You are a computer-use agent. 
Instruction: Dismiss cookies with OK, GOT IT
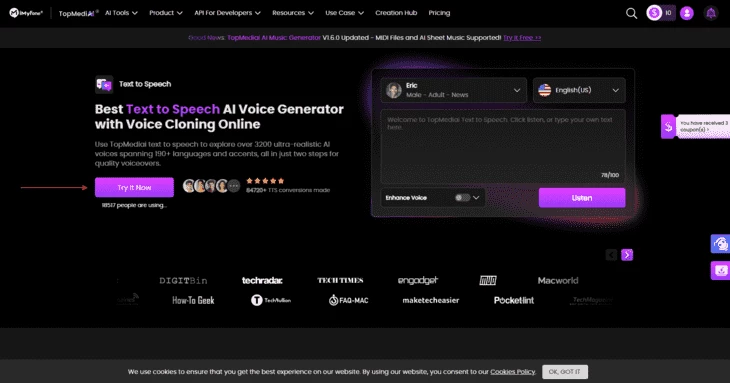565,372
